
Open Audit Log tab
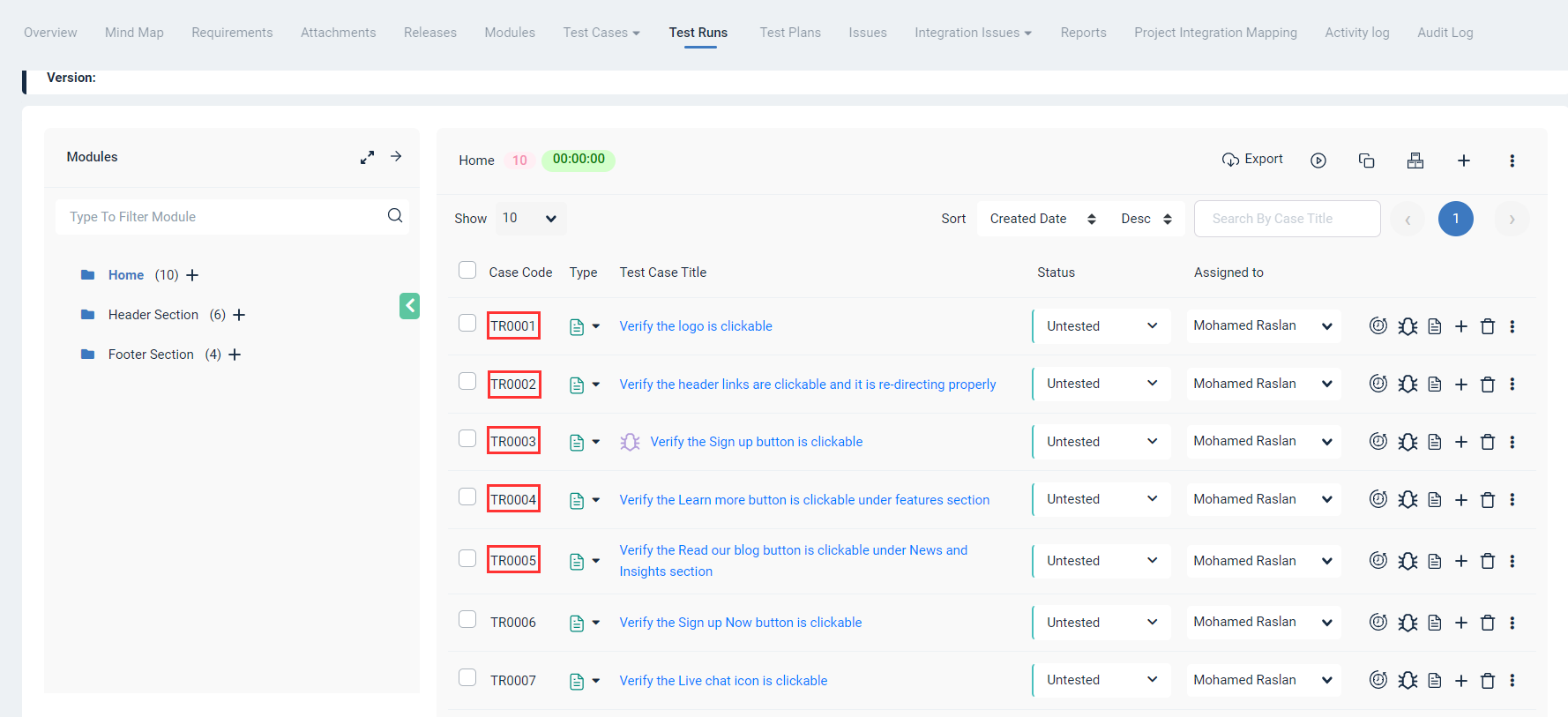(1445, 33)
